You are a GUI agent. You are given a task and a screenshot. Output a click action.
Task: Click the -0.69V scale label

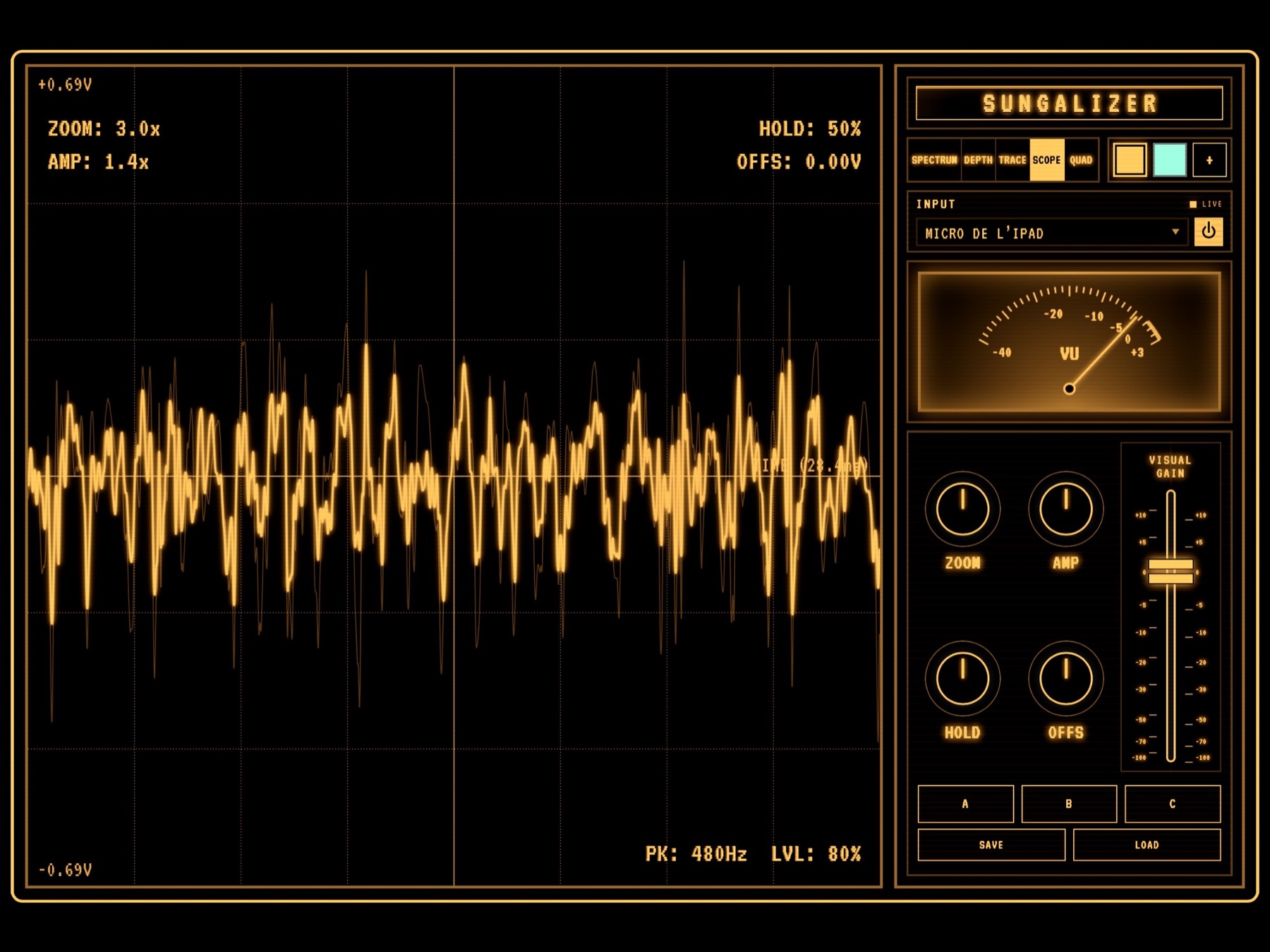(x=65, y=870)
